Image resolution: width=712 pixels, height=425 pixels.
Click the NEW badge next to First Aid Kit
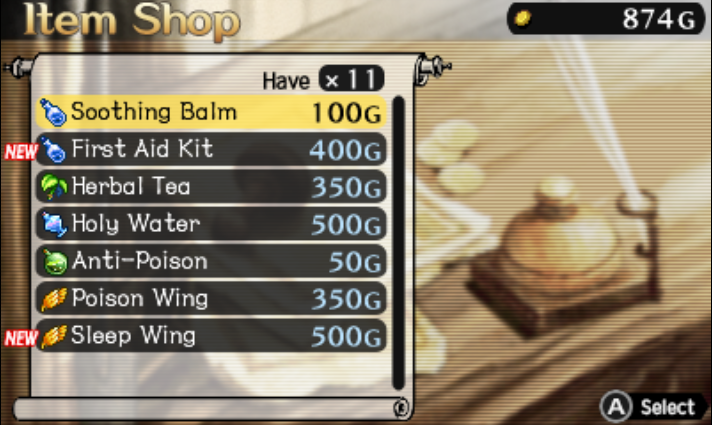click(x=21, y=152)
